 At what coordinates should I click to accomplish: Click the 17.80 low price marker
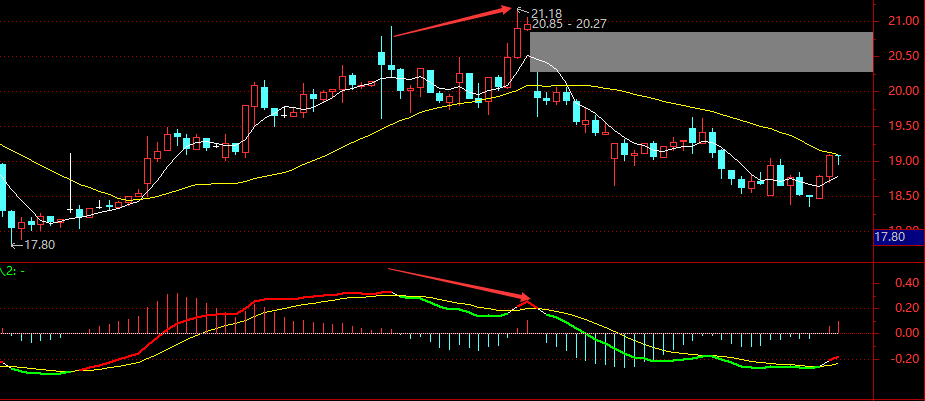[38, 243]
